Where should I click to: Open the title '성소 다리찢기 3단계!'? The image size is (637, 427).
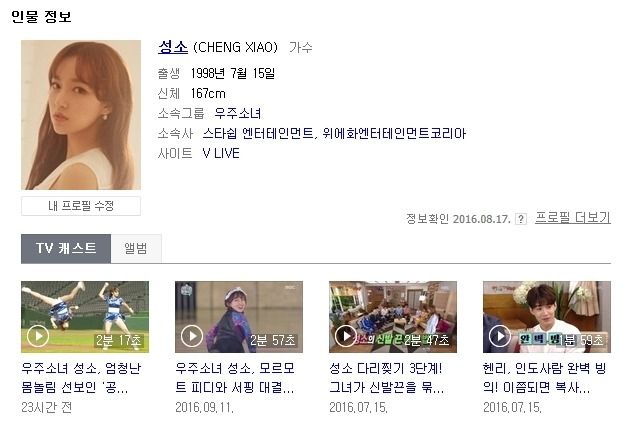(x=386, y=377)
